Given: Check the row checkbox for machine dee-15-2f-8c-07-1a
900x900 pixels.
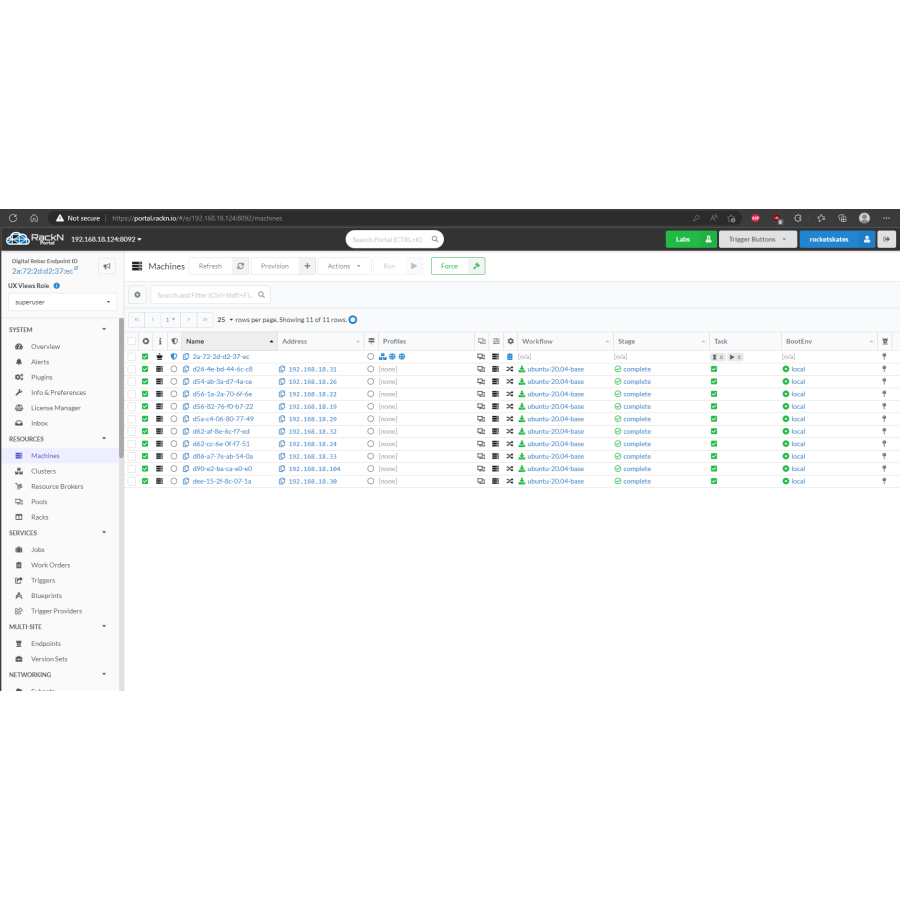Looking at the screenshot, I should click(131, 481).
